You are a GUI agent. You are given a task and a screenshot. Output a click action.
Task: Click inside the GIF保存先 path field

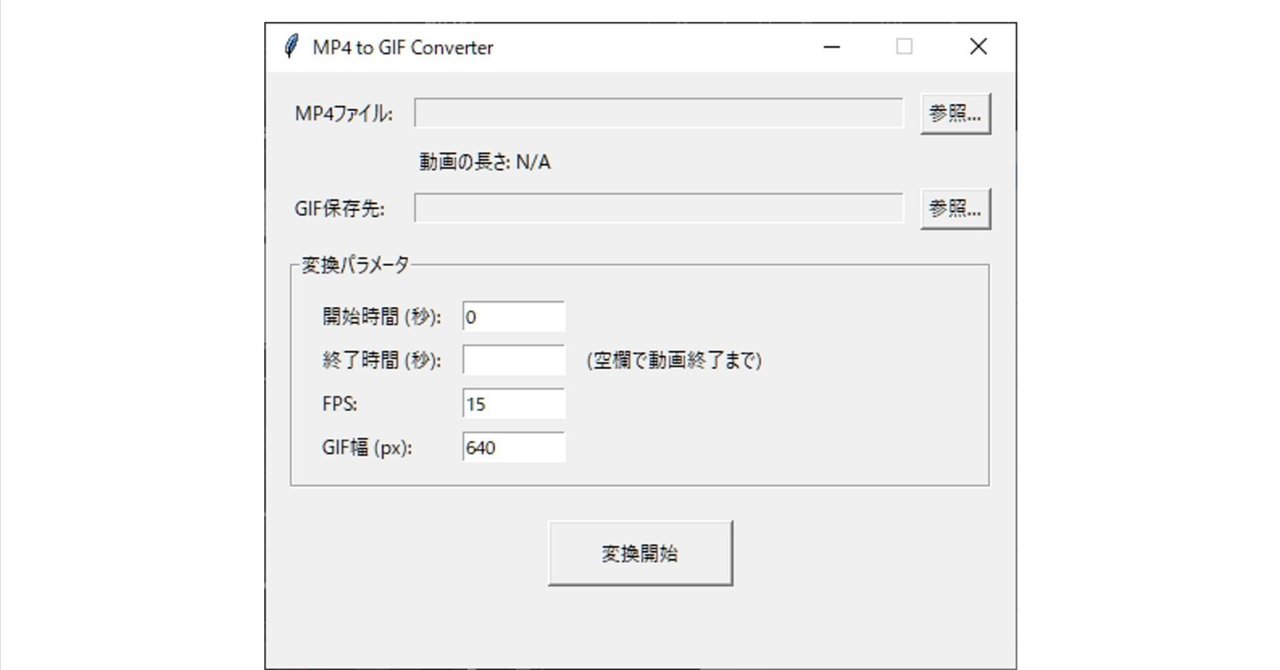point(660,208)
